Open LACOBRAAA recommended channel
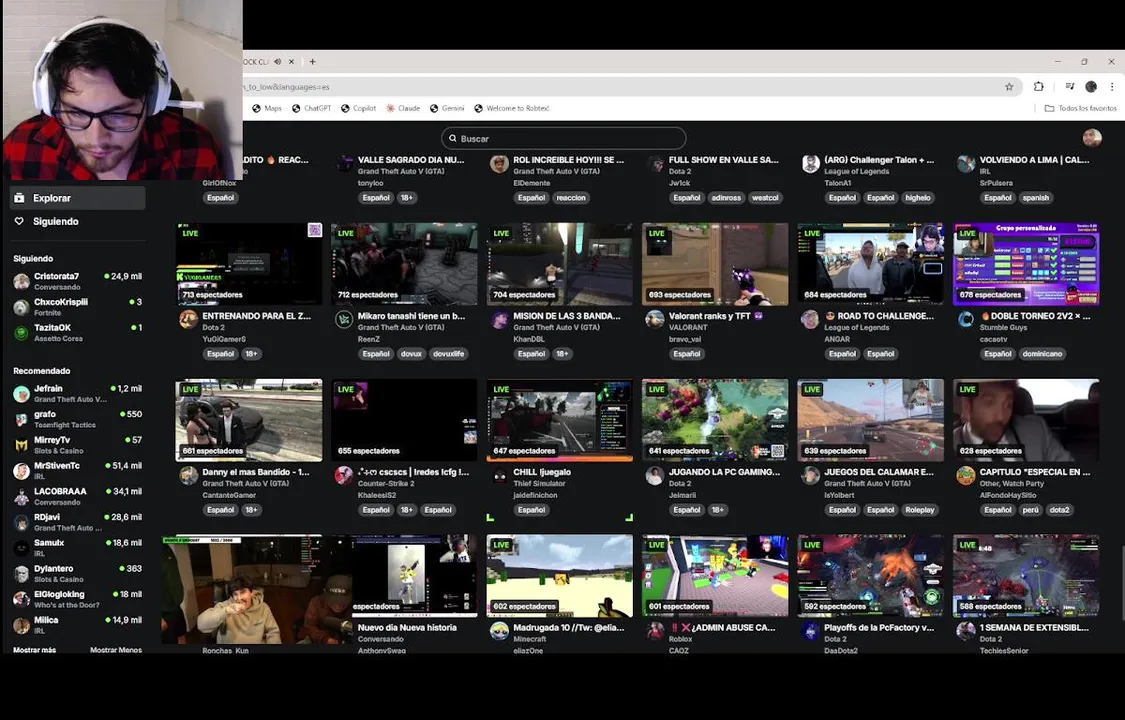This screenshot has width=1125, height=720. pyautogui.click(x=77, y=497)
